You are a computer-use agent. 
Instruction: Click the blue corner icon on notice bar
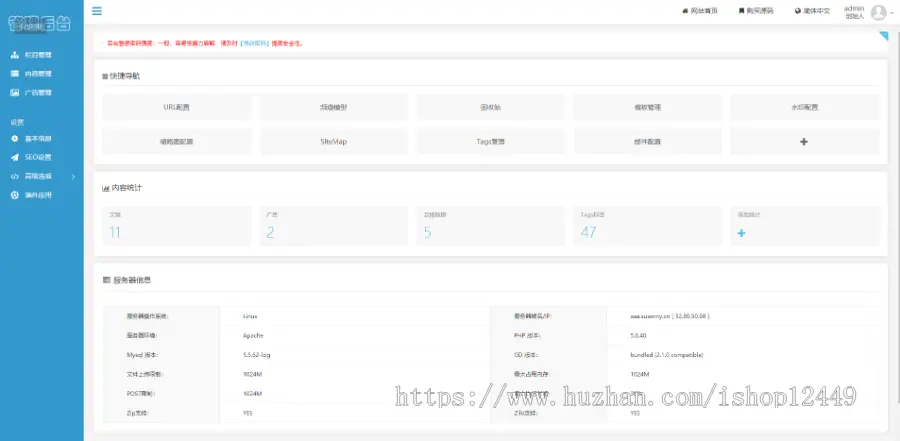click(x=883, y=37)
